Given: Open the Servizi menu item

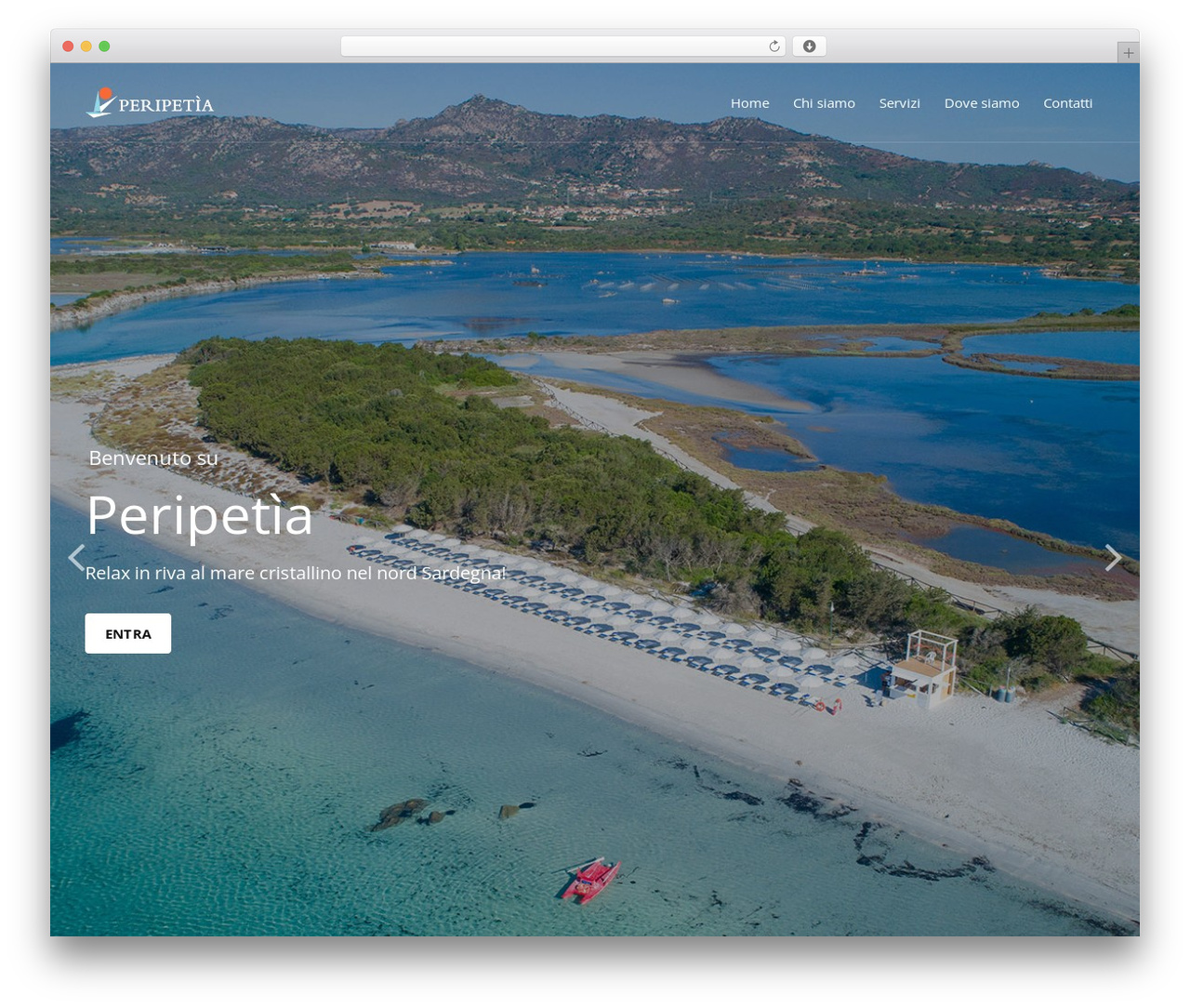Looking at the screenshot, I should tap(900, 103).
